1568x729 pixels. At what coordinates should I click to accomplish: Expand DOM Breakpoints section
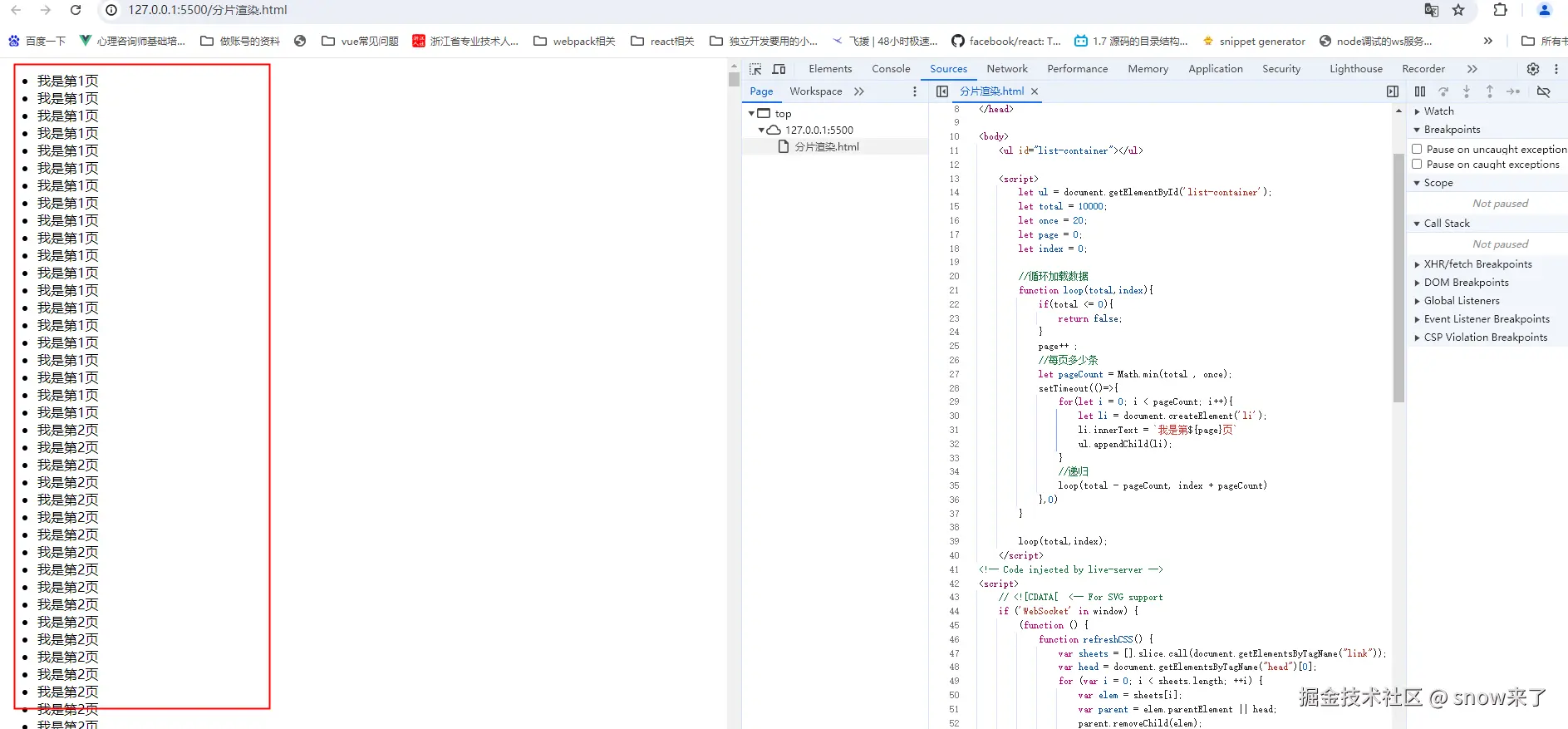click(1418, 283)
